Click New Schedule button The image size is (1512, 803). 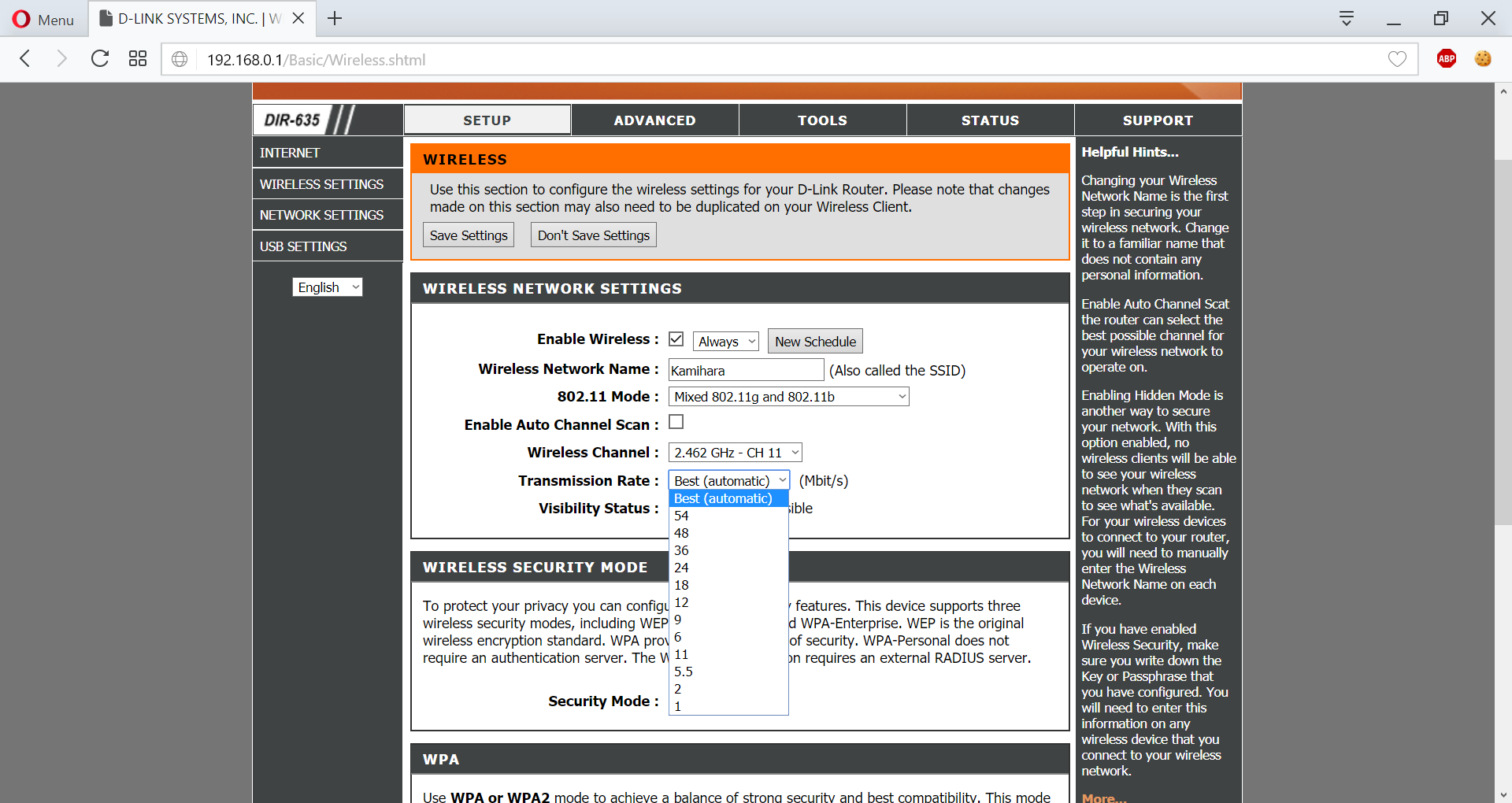coord(815,342)
